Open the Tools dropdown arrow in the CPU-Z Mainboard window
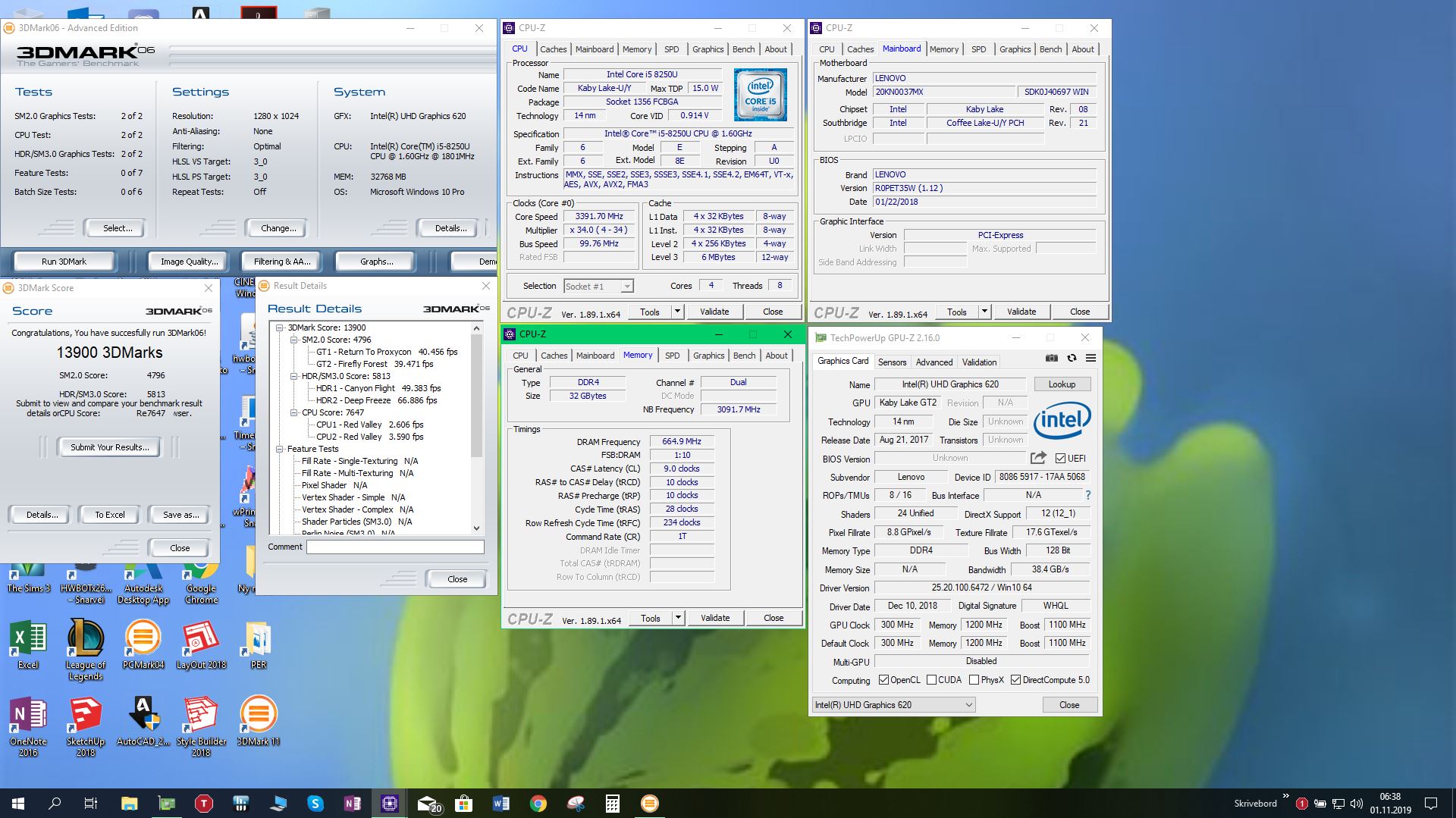Viewport: 1456px width, 818px height. pos(984,312)
